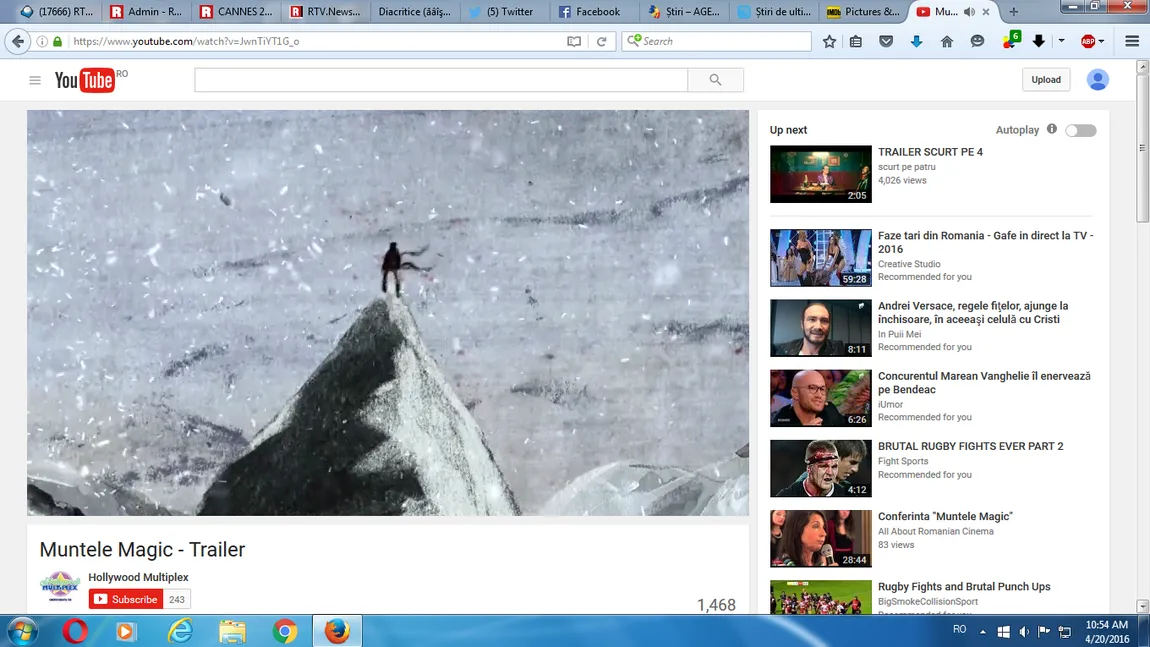This screenshot has width=1150, height=647.
Task: Switch to RTV.News tab
Action: point(326,12)
